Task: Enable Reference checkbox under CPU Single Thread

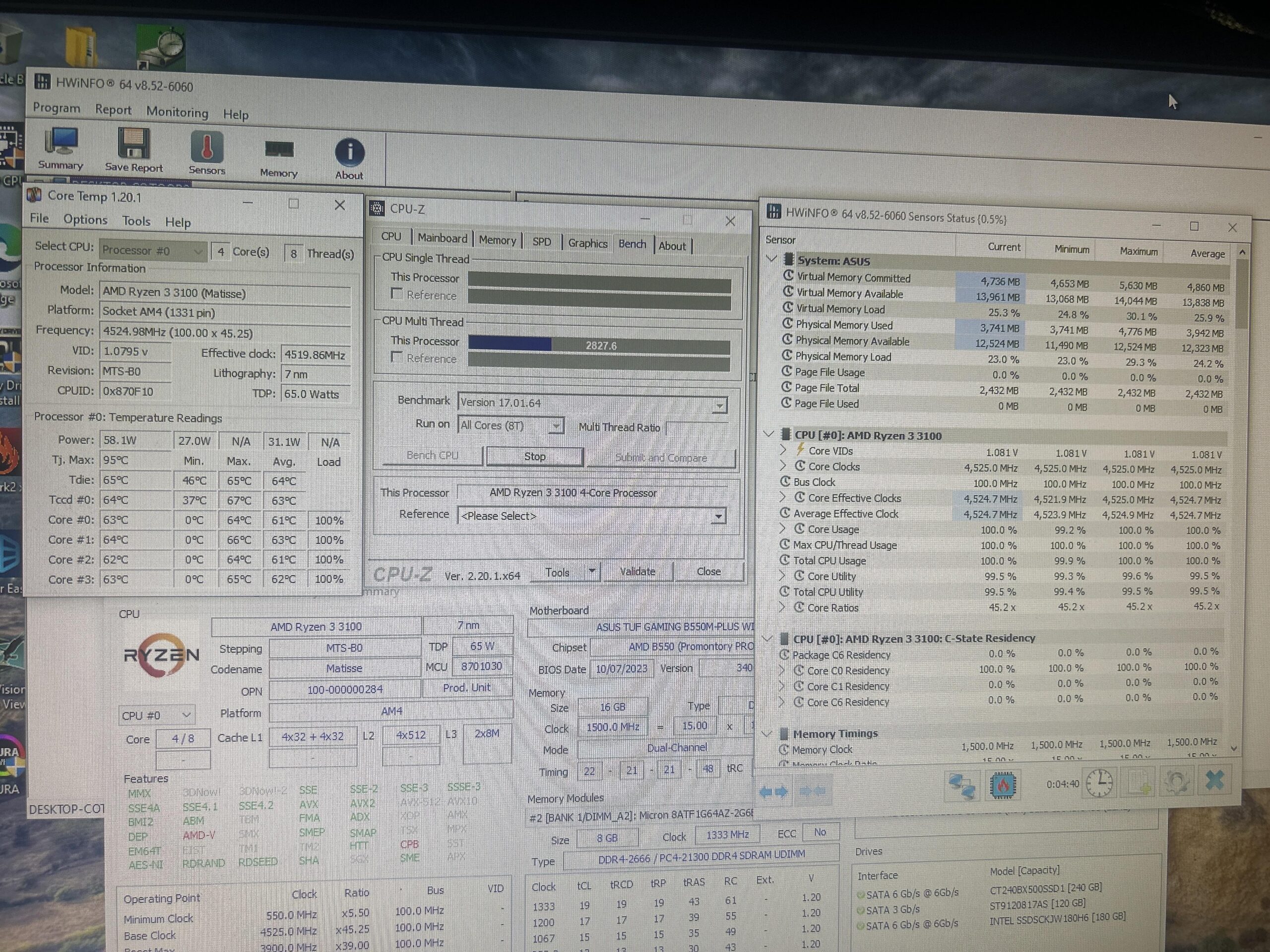Action: click(x=396, y=294)
